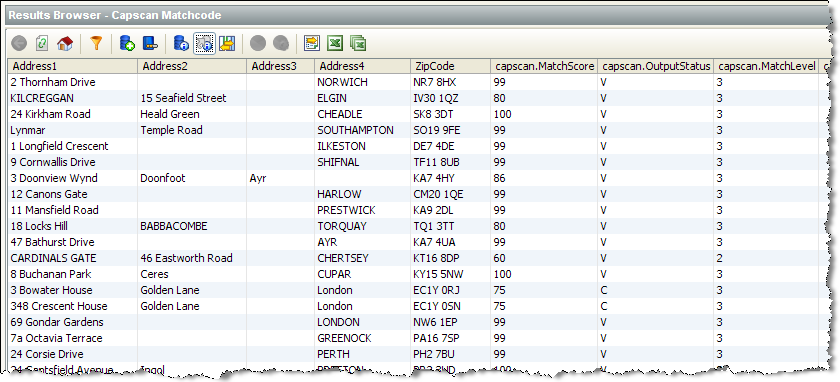
Task: Click the blue database with minus bar icon
Action: (x=150, y=43)
